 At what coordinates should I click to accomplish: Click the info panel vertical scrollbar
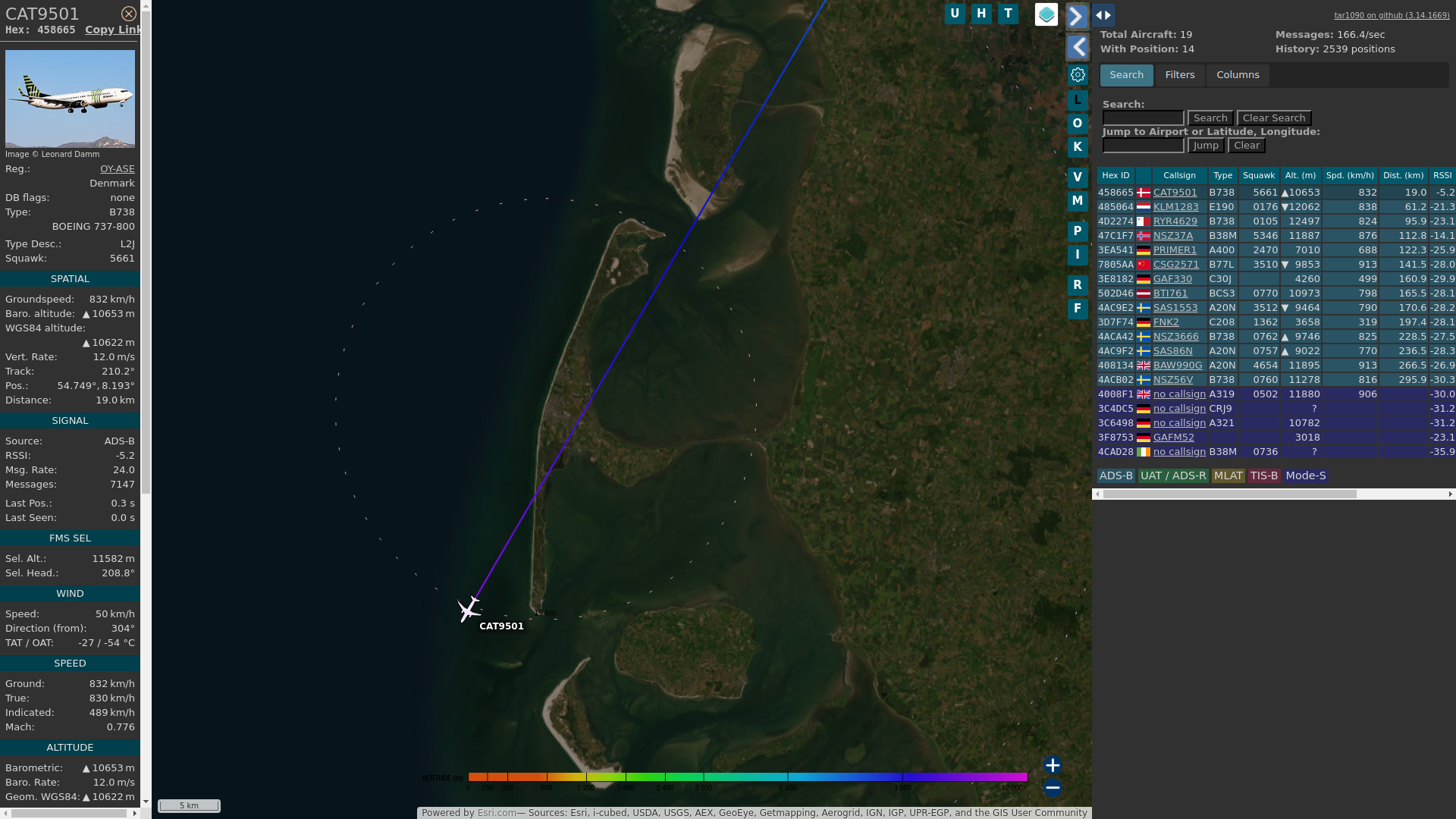146,253
